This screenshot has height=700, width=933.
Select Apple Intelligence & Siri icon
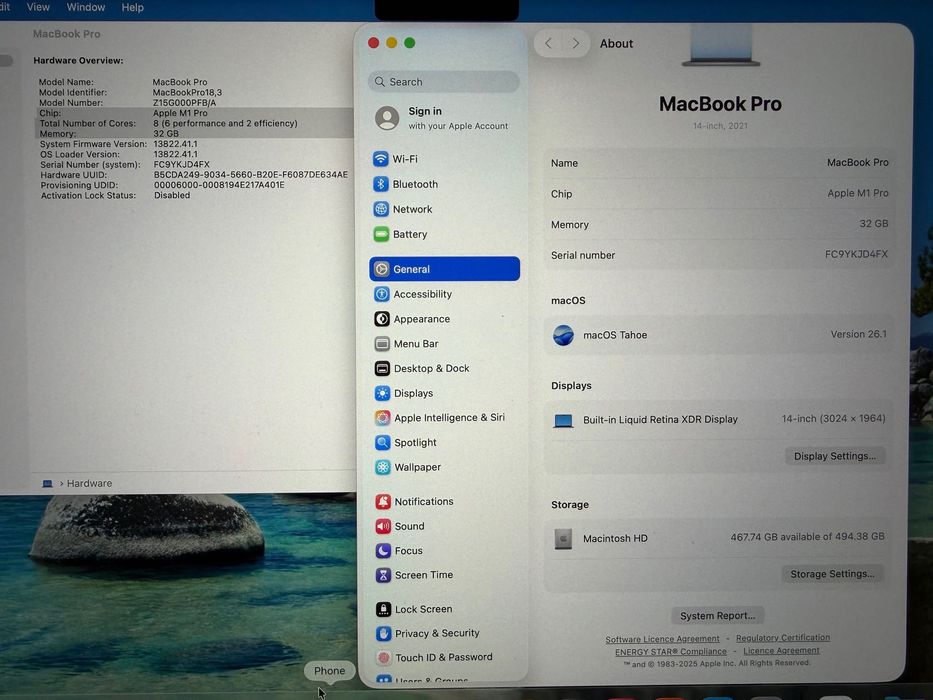pyautogui.click(x=383, y=418)
